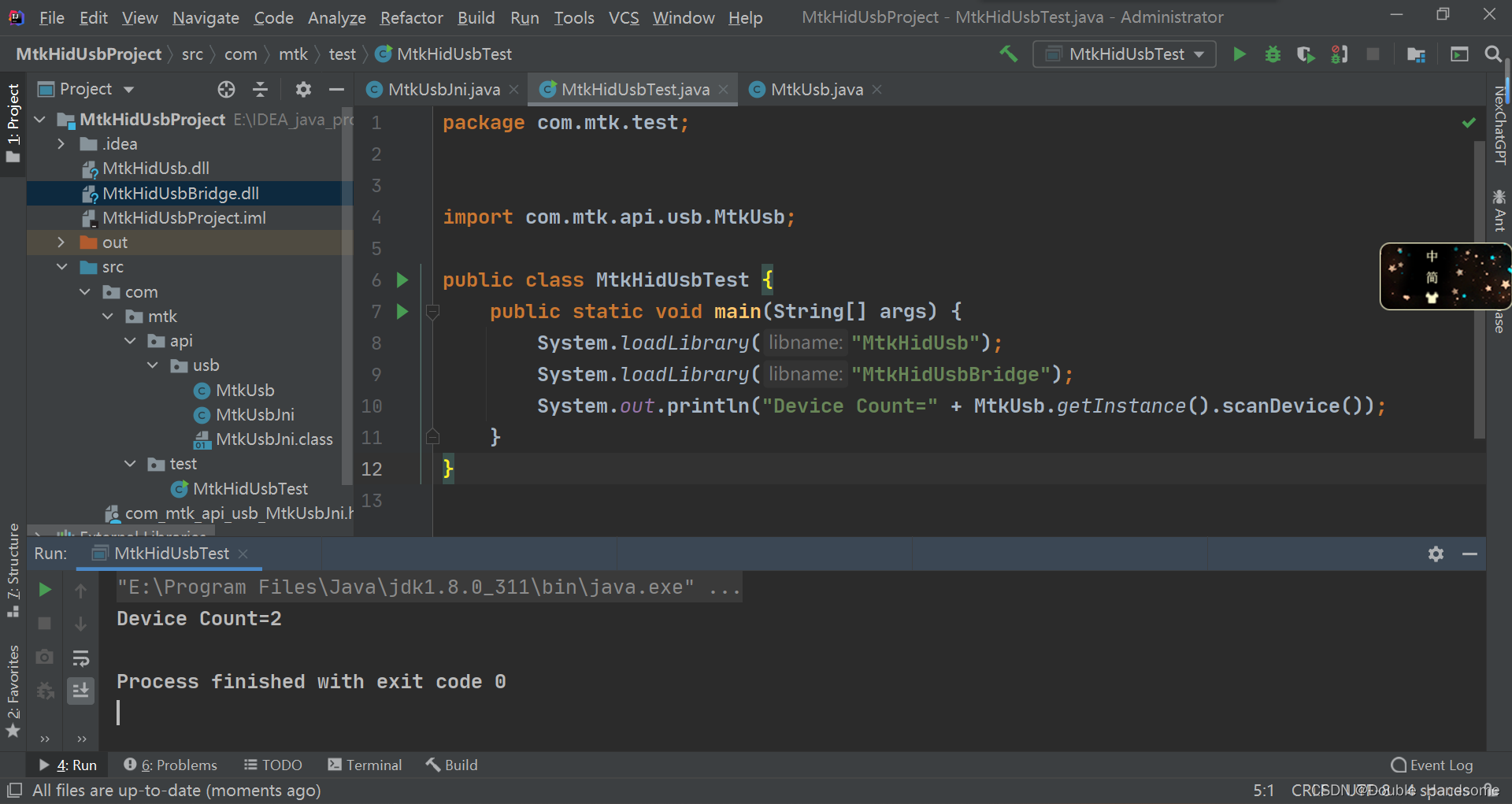Open the Terminal tool window

pos(365,765)
